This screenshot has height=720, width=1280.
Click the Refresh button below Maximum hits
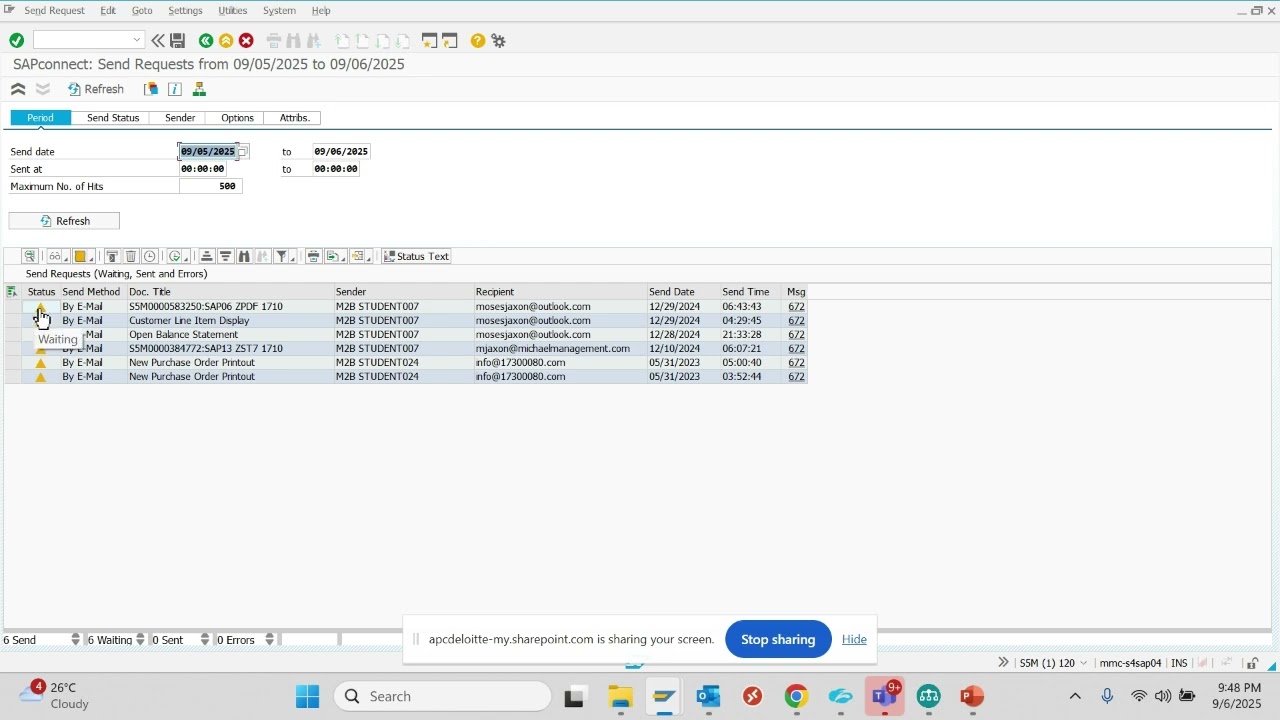(64, 221)
